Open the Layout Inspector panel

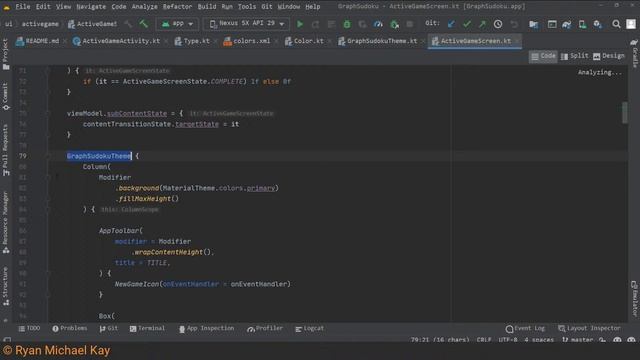[x=589, y=329]
